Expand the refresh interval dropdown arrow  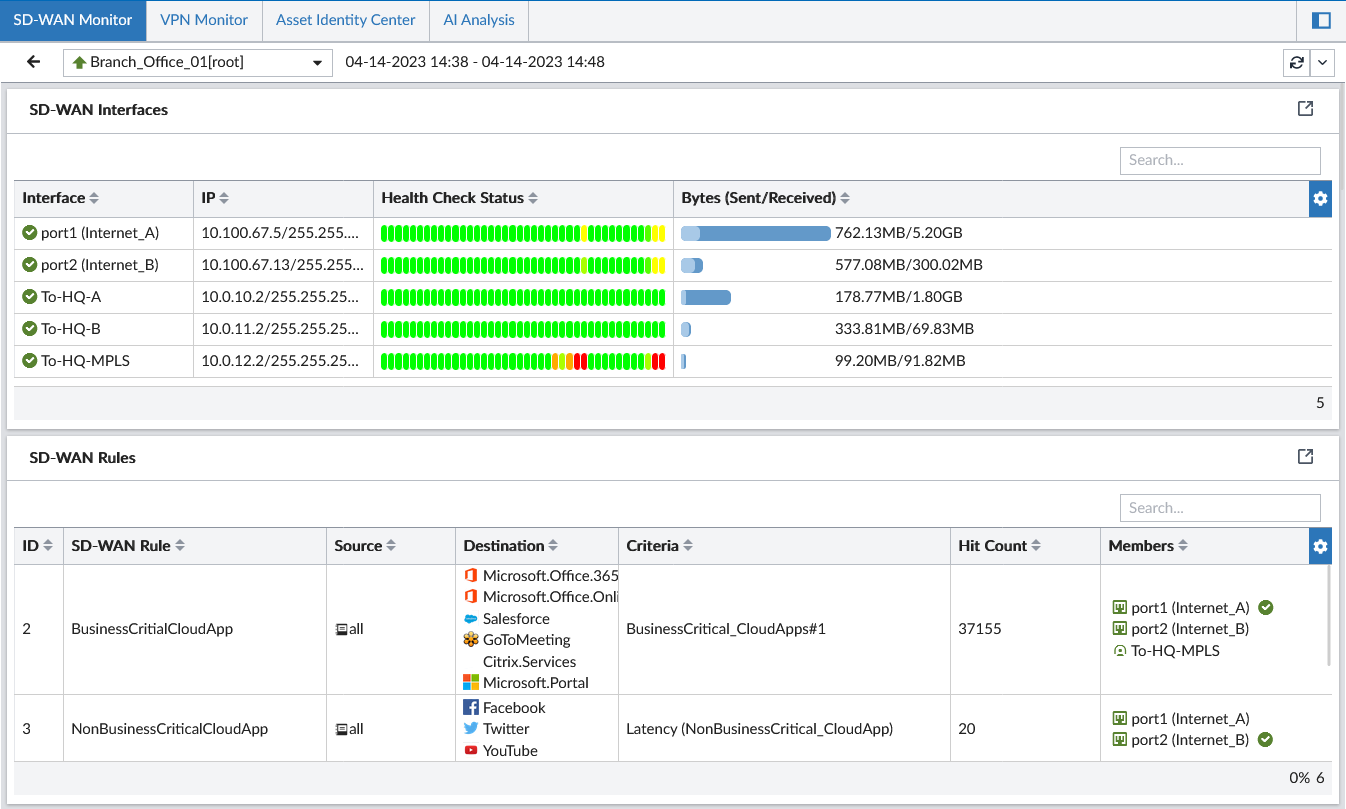(1323, 62)
